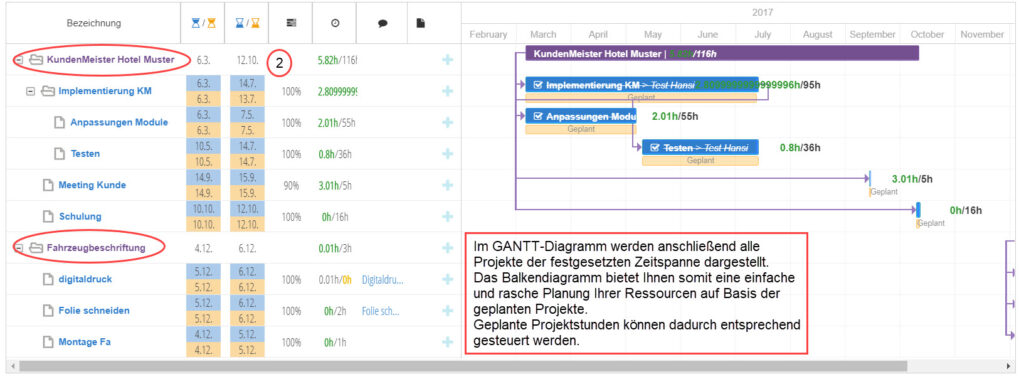Toggle checkbox on Anpassungen Module Gantt bar
This screenshot has width=1024, height=379.
537,116
